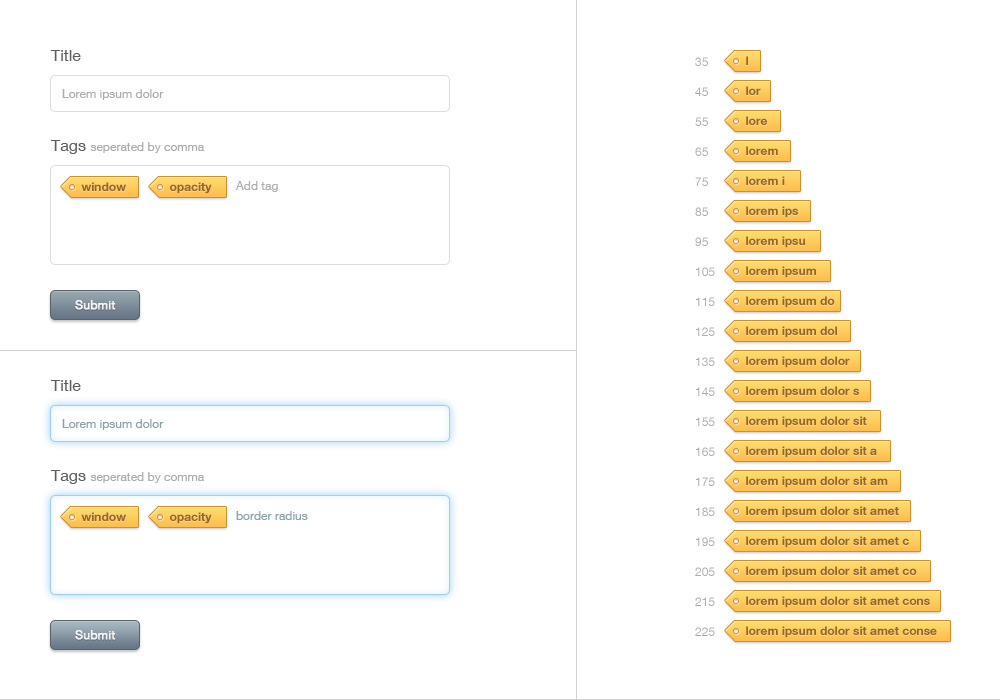The width and height of the screenshot is (1000, 700).
Task: Click the "lorem i" tag pill at size 75
Action: [762, 181]
